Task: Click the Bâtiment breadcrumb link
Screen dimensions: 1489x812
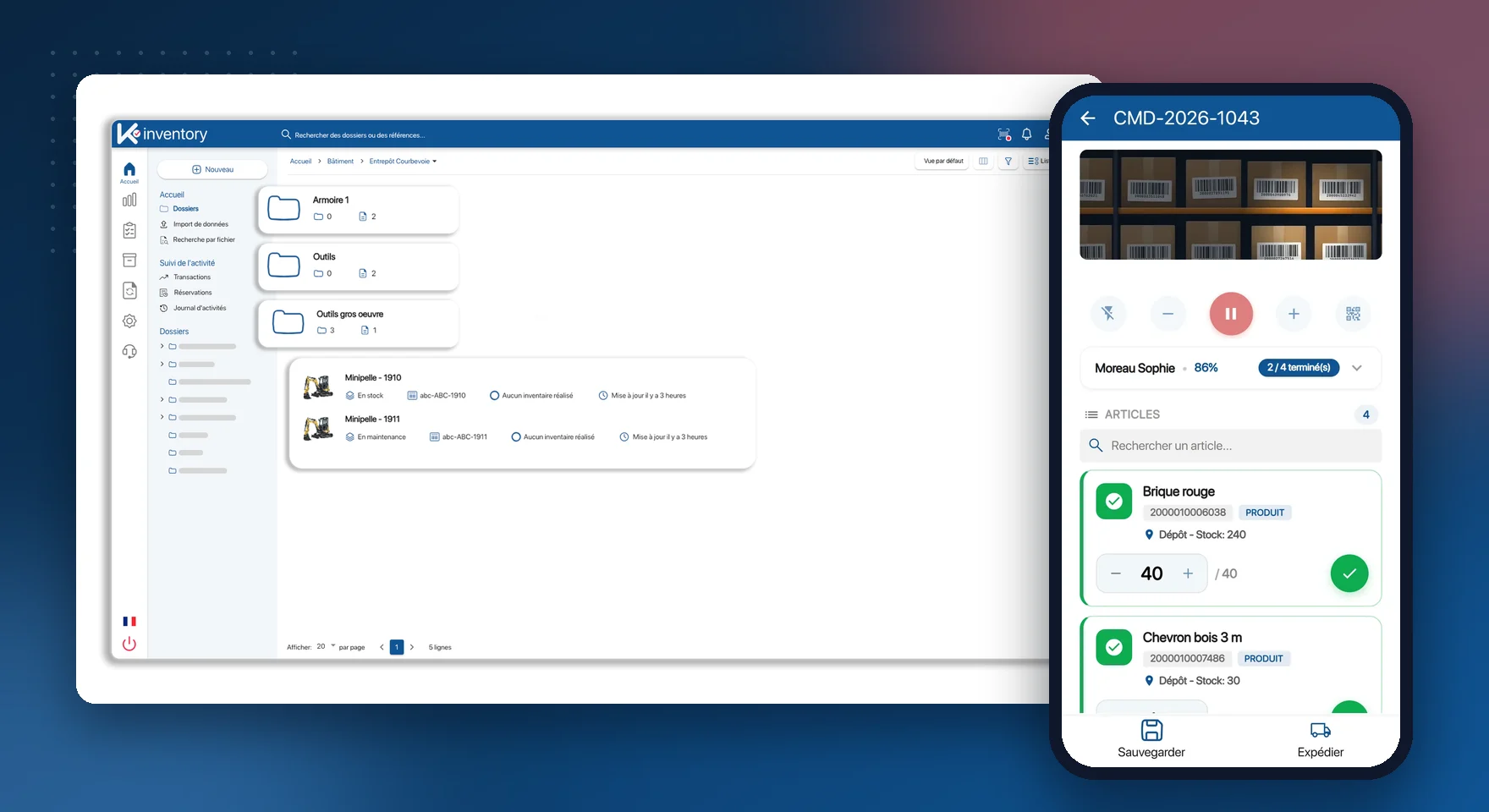Action: 340,161
